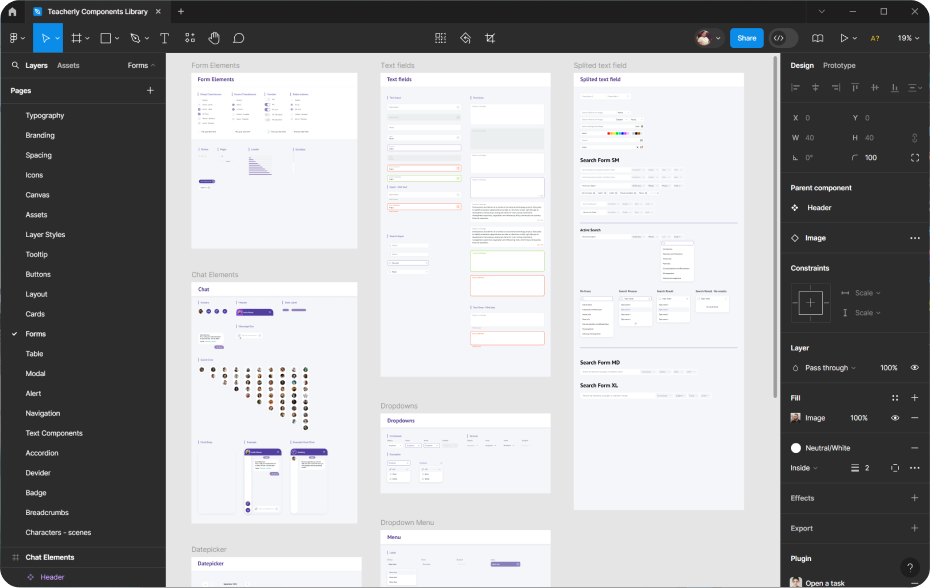Open the Navigation page
The height and width of the screenshot is (588, 930).
pyautogui.click(x=43, y=413)
